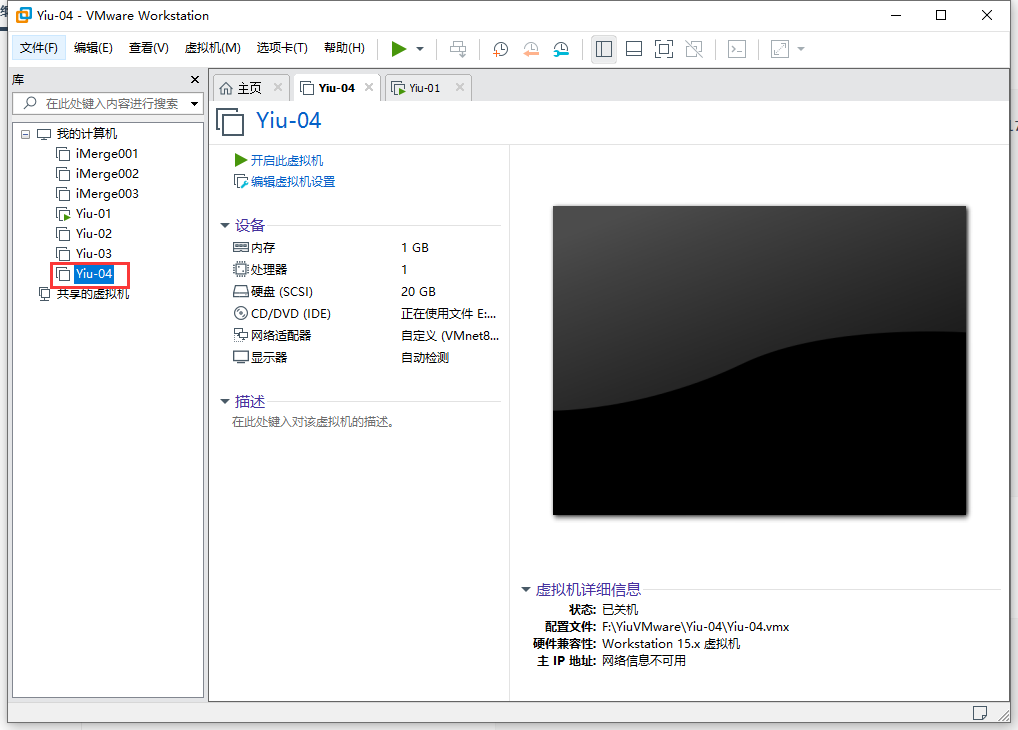Select the running Yiu-01 in library
Viewport: 1018px width, 730px height.
(x=93, y=214)
